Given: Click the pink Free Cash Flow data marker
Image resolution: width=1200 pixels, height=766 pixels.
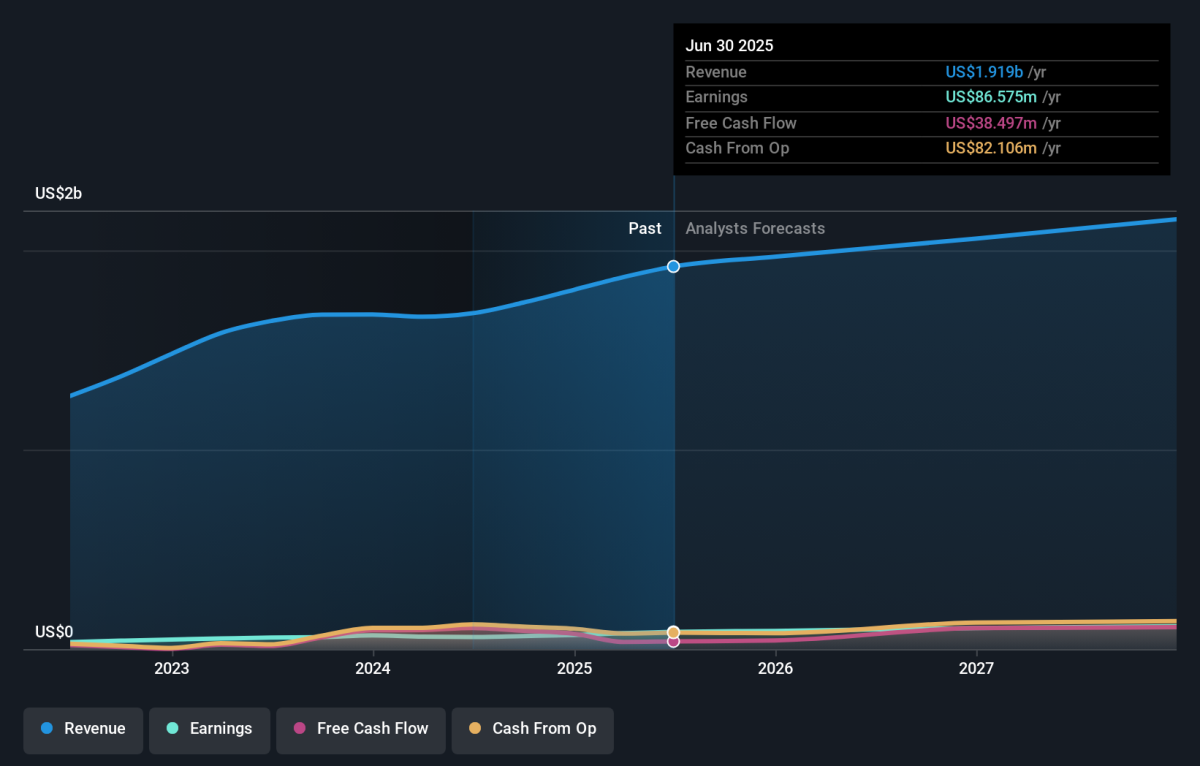Looking at the screenshot, I should click(x=673, y=641).
